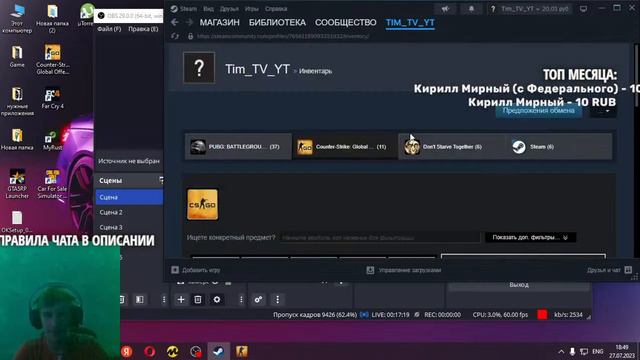This screenshot has height=360, width=640.
Task: Expand Показать доп. фильтры filters
Action: click(x=530, y=238)
